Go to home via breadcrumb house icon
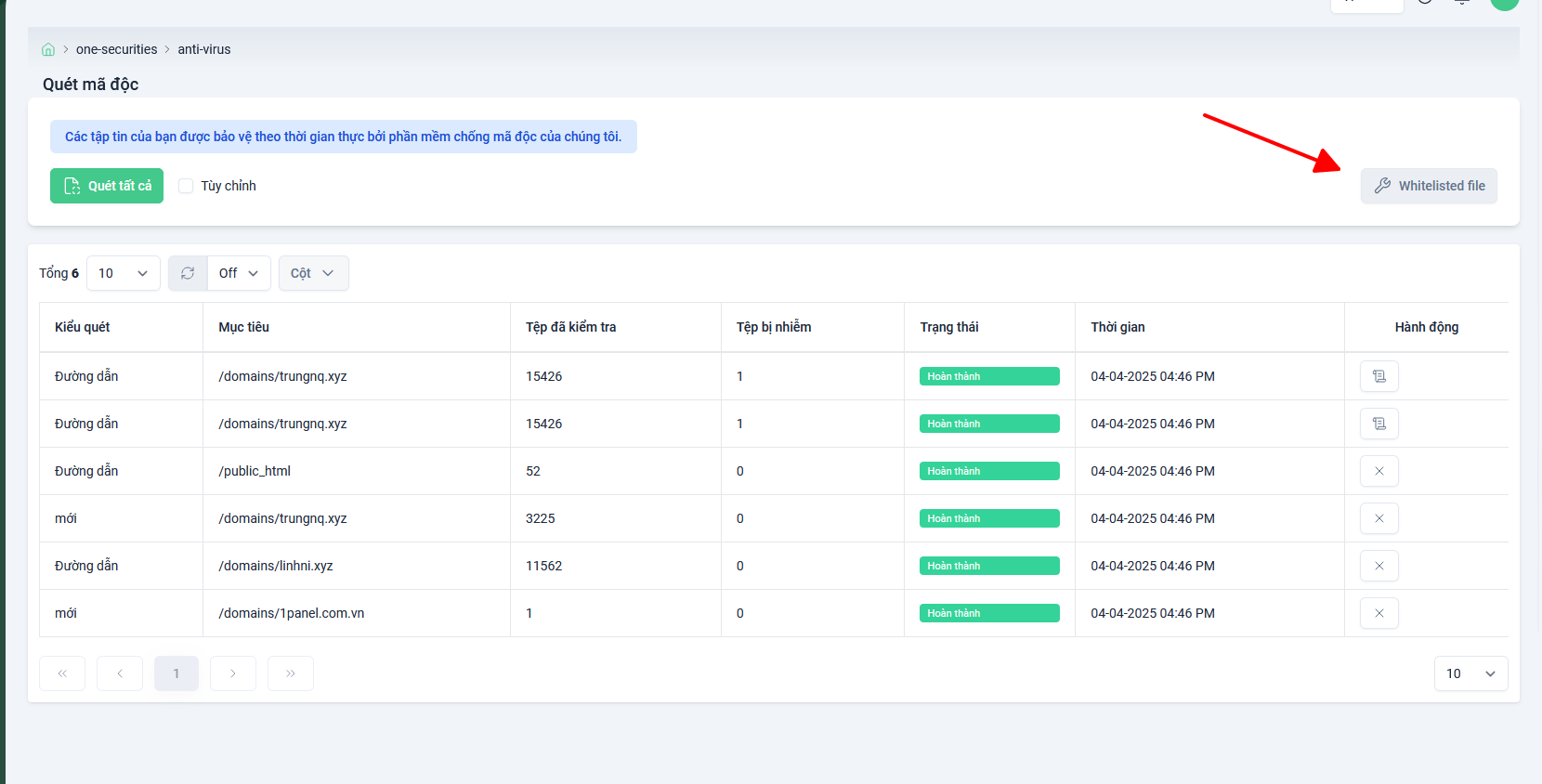Image resolution: width=1542 pixels, height=784 pixels. tap(48, 49)
